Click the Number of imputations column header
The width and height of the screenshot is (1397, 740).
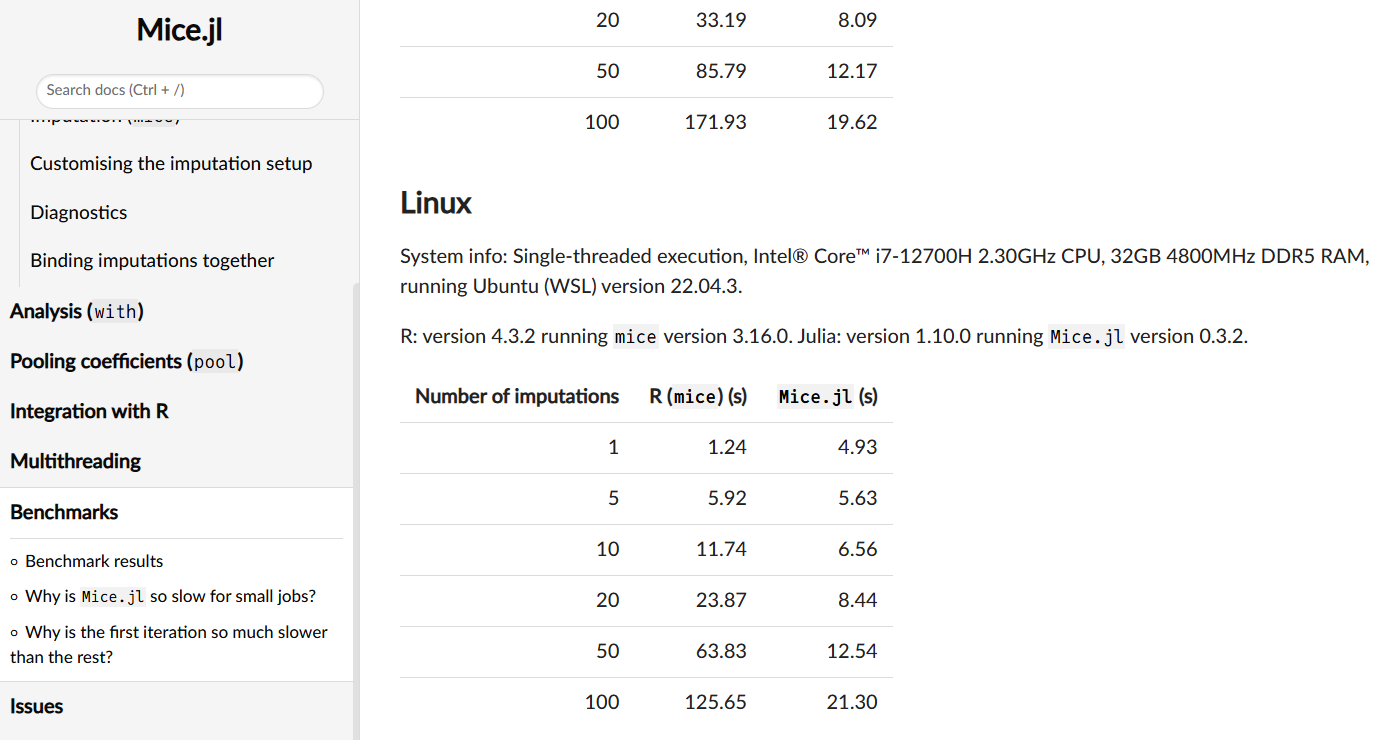click(x=517, y=397)
